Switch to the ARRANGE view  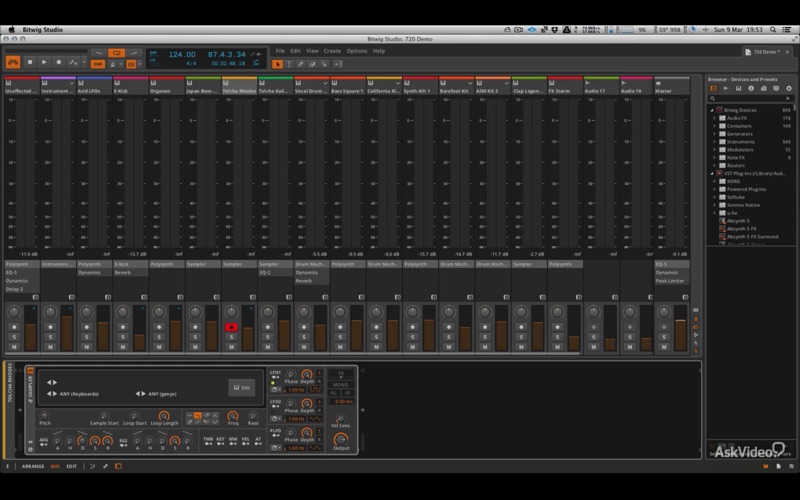click(33, 466)
